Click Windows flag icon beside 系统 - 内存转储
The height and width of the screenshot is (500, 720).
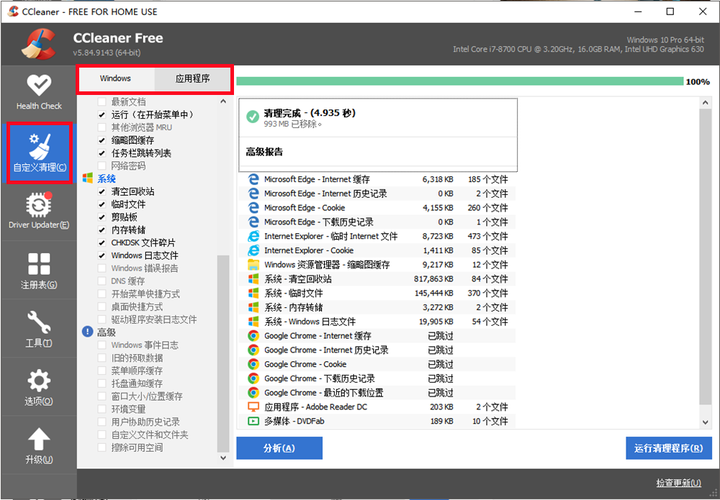[x=253, y=307]
